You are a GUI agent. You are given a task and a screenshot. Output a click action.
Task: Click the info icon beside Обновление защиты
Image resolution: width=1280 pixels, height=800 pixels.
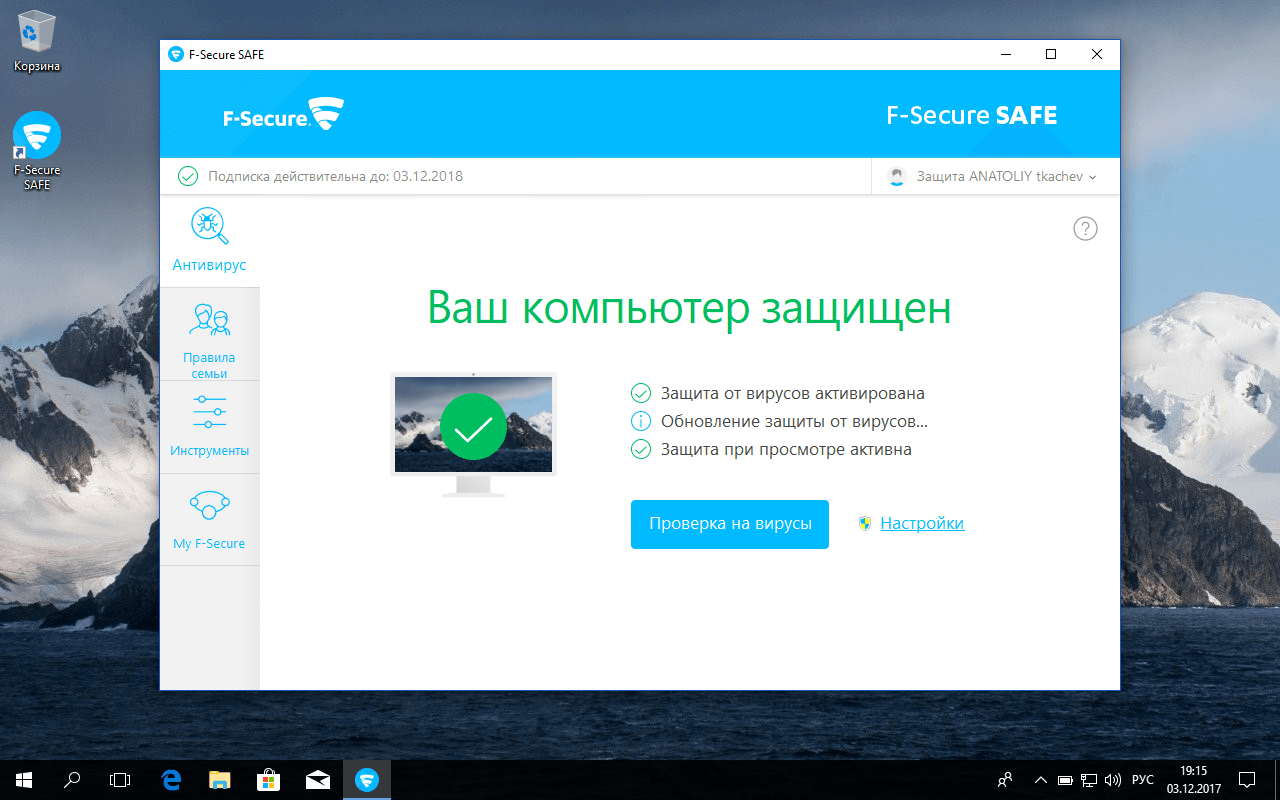click(641, 421)
